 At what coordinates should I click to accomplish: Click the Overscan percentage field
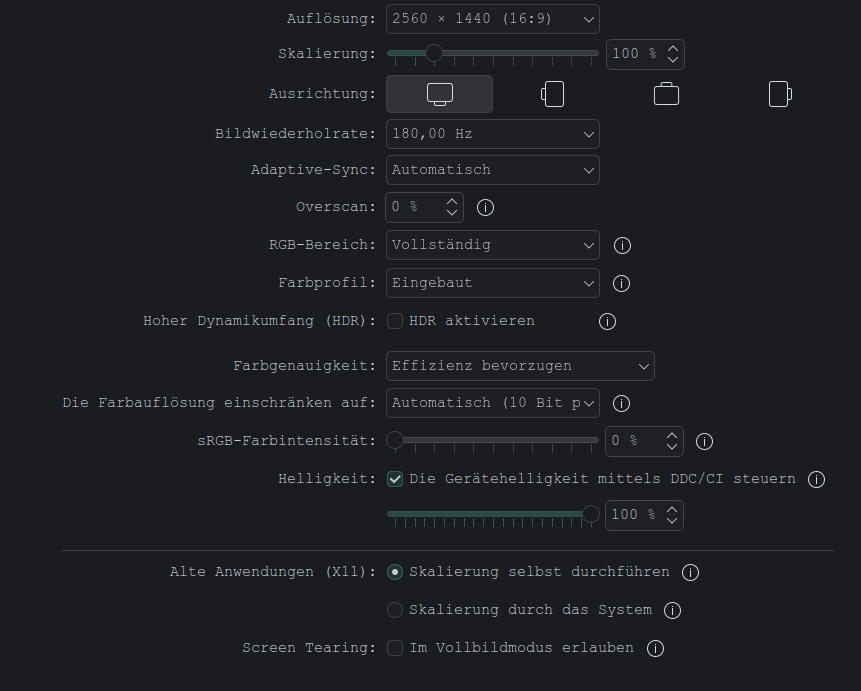click(424, 208)
